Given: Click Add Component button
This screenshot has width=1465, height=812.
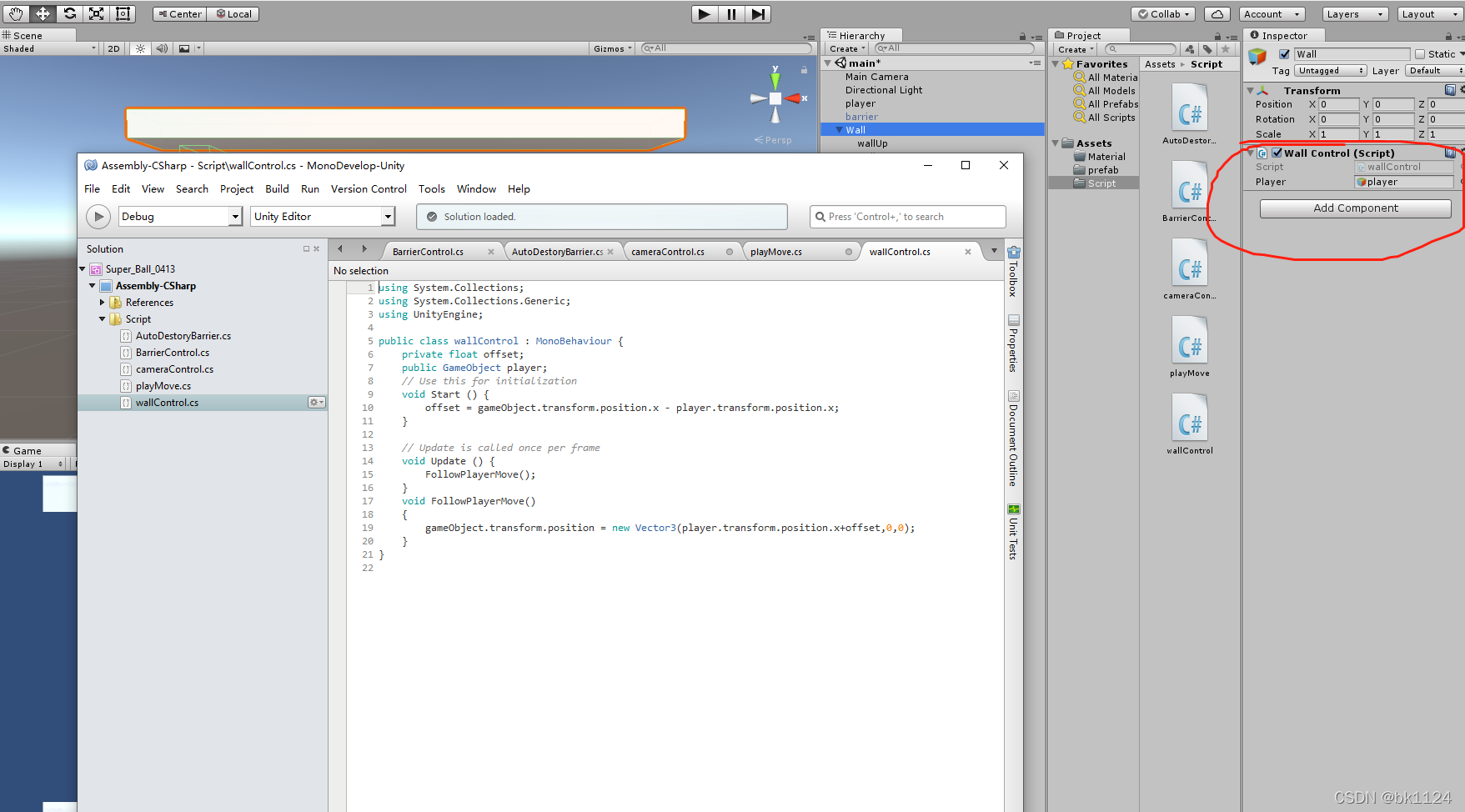Looking at the screenshot, I should [x=1356, y=208].
